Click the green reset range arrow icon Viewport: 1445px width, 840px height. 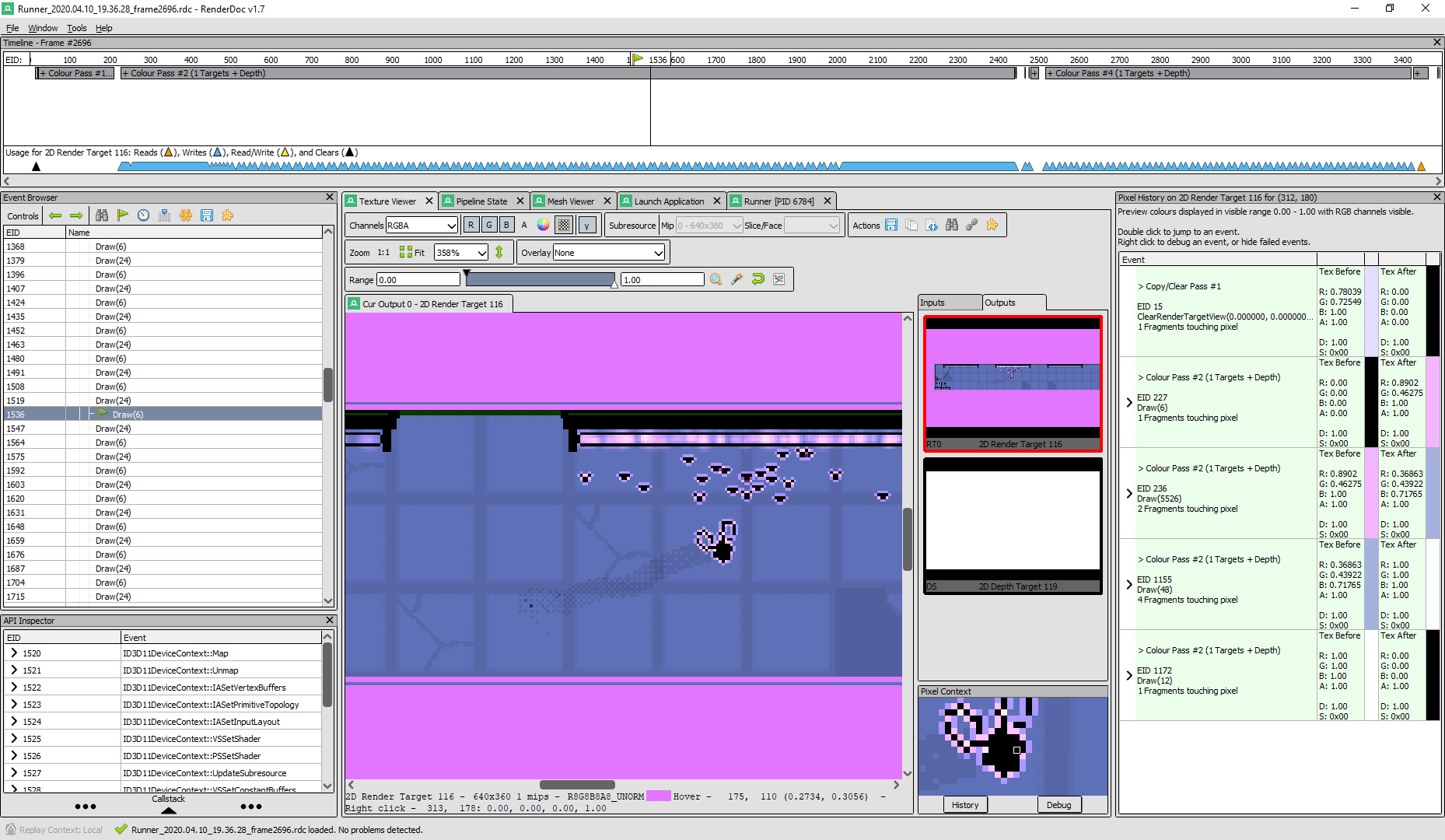point(757,279)
